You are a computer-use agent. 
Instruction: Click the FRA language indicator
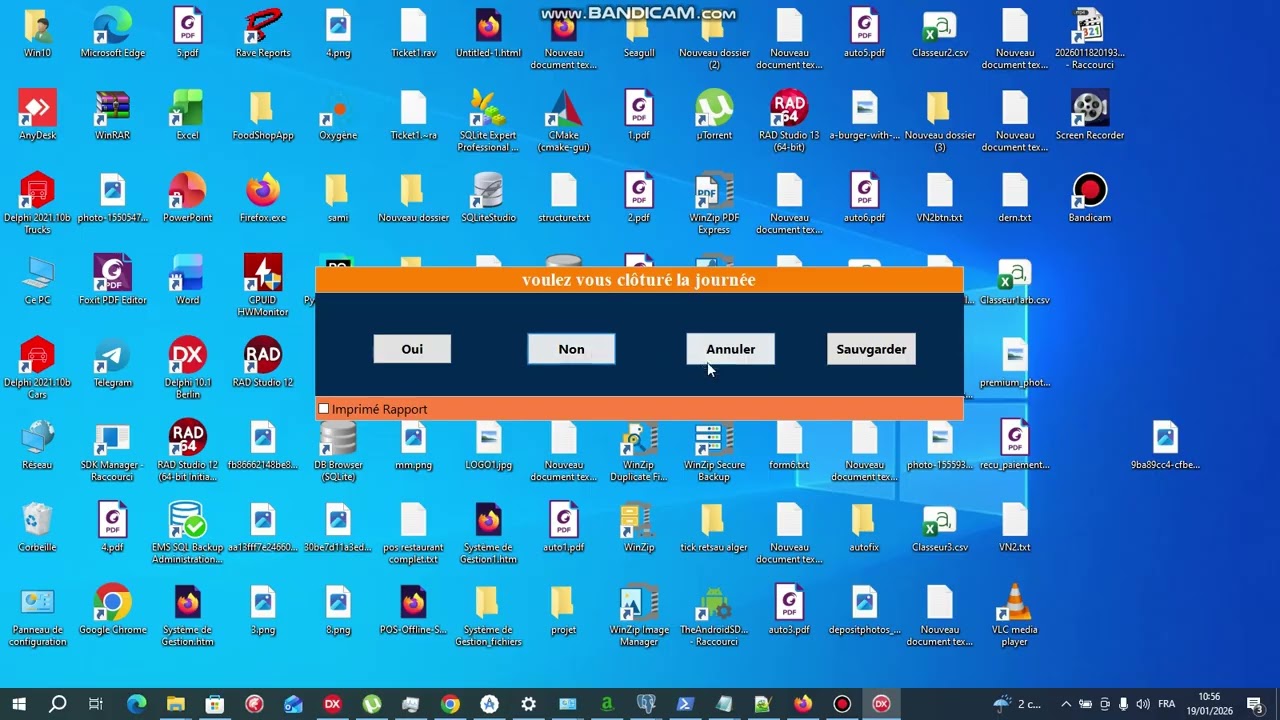1166,704
